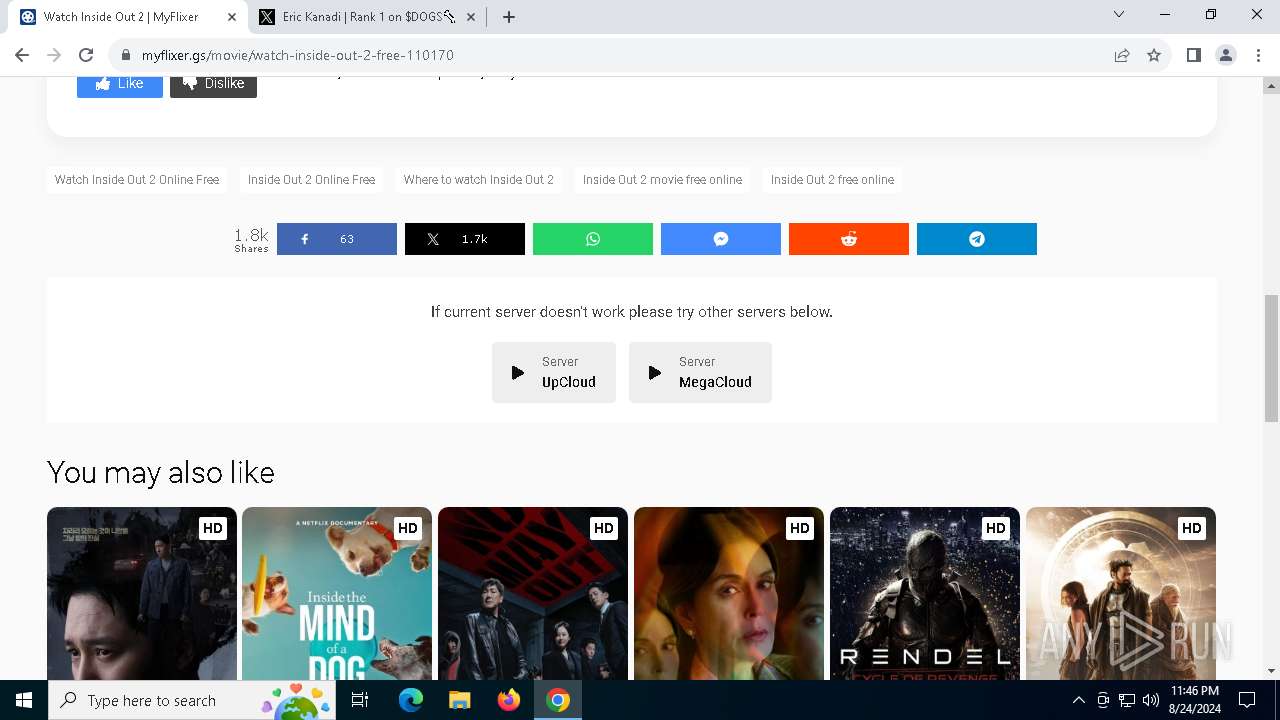
Task: Go forward in browser history
Action: 54,55
